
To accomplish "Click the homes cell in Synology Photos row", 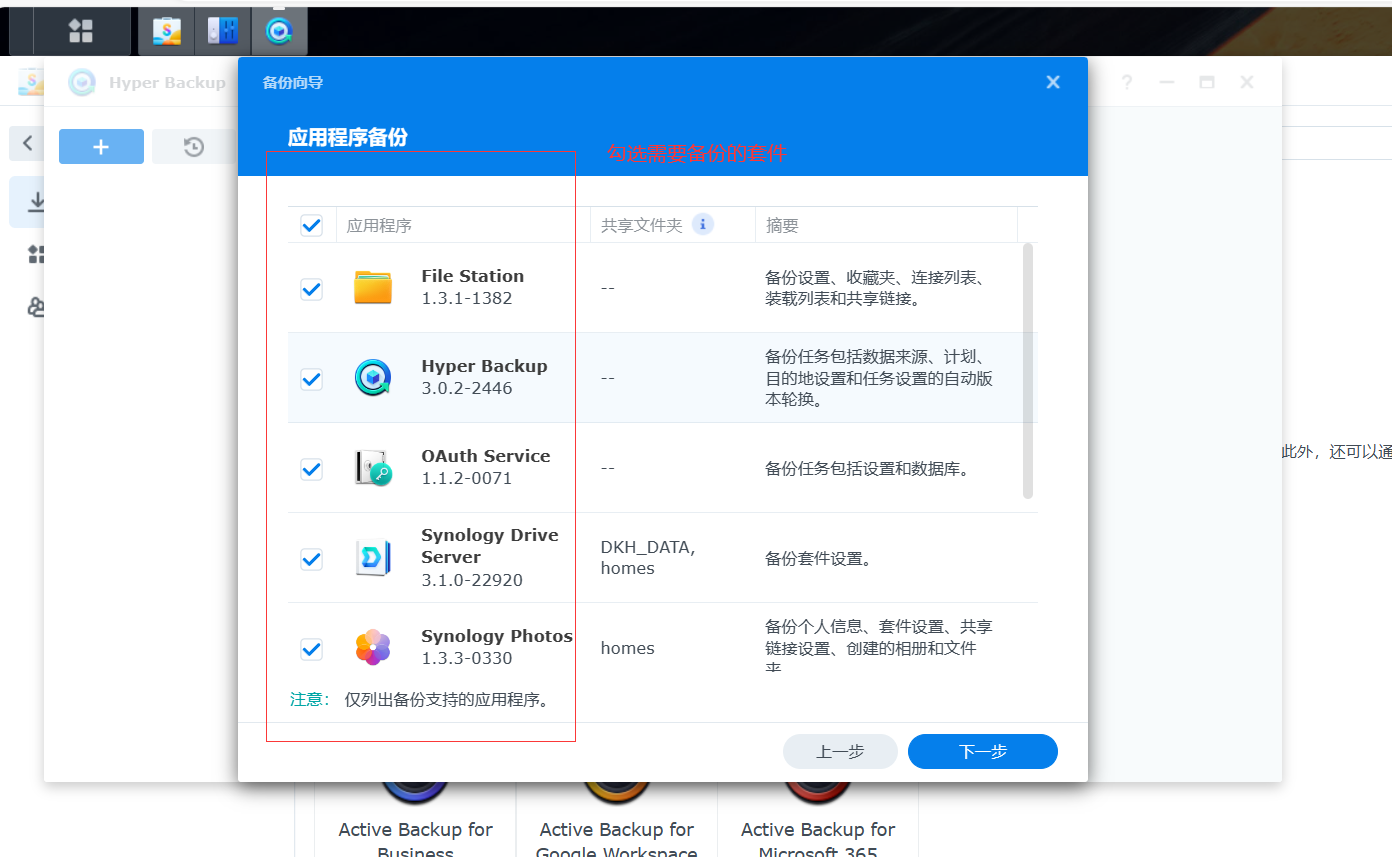I will coord(628,648).
